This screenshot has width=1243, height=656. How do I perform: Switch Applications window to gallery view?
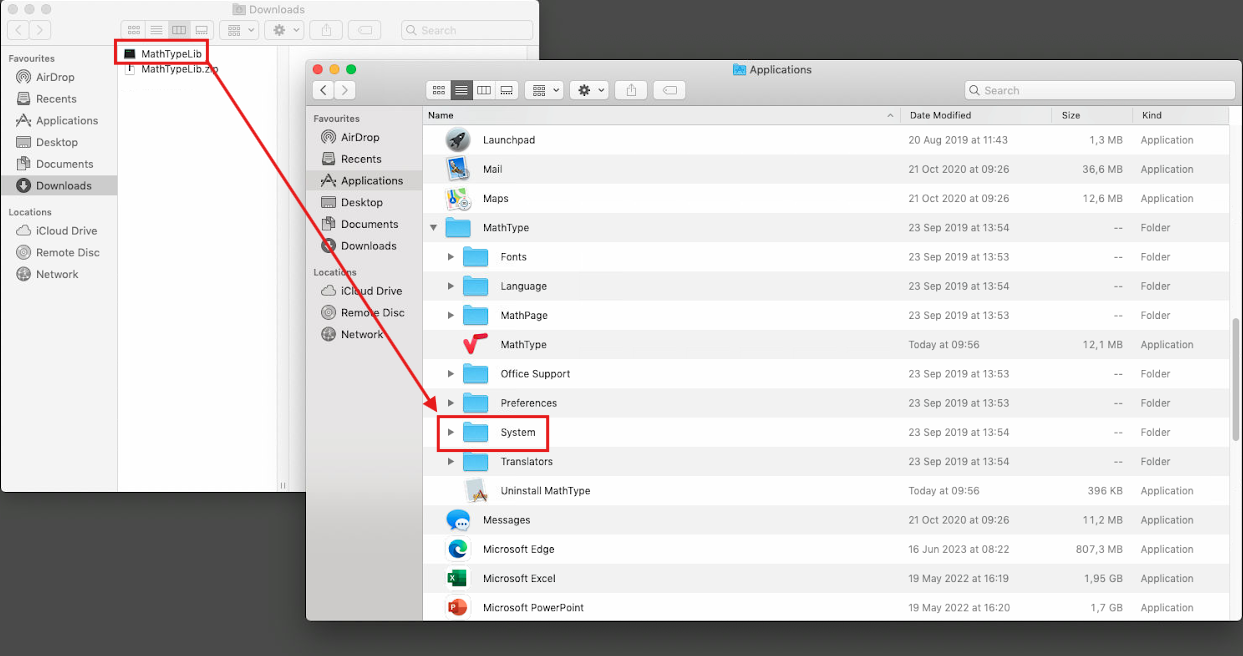[507, 90]
